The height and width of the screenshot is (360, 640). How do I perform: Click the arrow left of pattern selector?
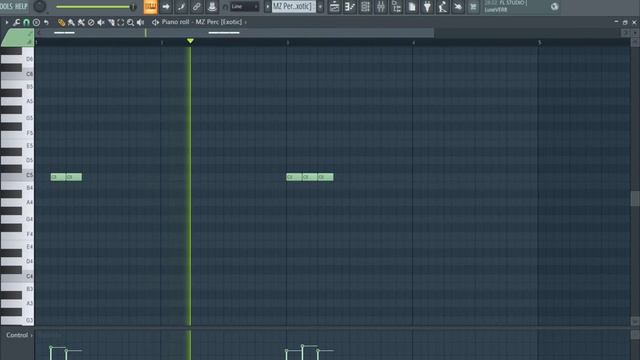(267, 7)
